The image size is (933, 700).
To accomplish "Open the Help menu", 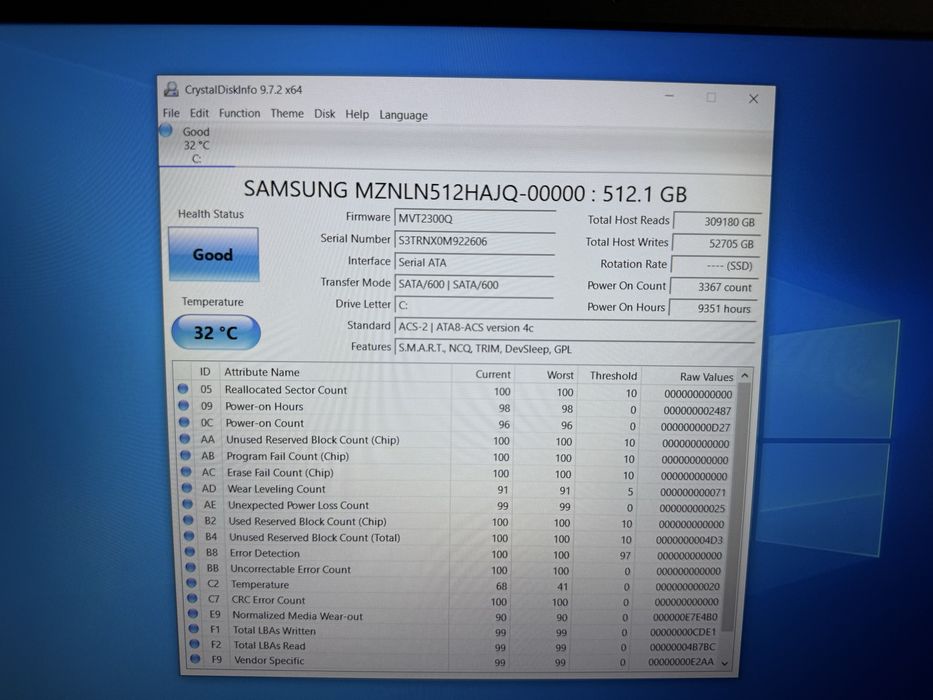I will tap(357, 114).
